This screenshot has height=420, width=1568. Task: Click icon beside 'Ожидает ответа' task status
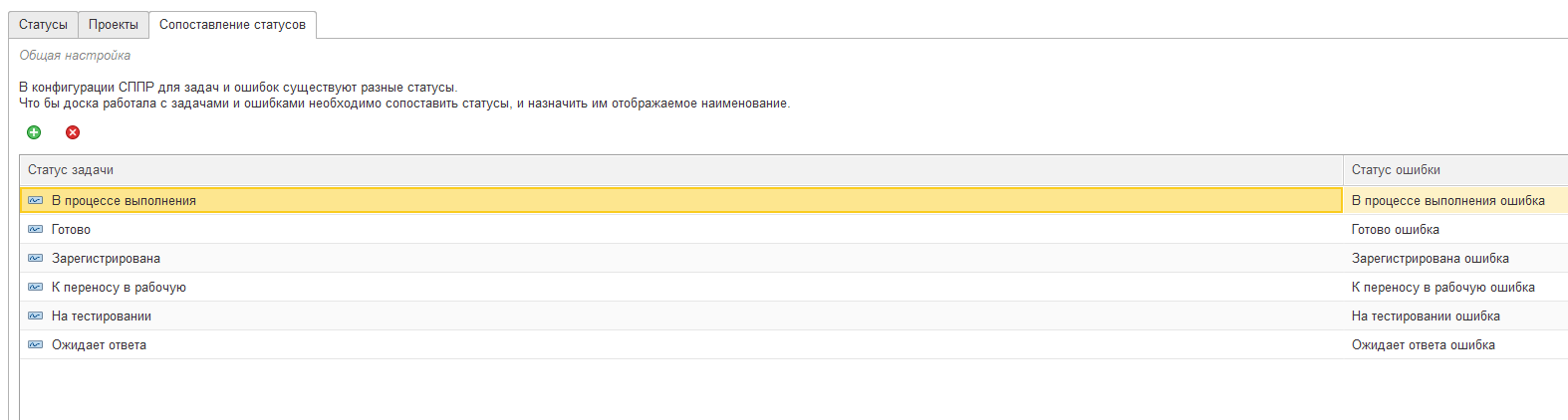pos(36,345)
